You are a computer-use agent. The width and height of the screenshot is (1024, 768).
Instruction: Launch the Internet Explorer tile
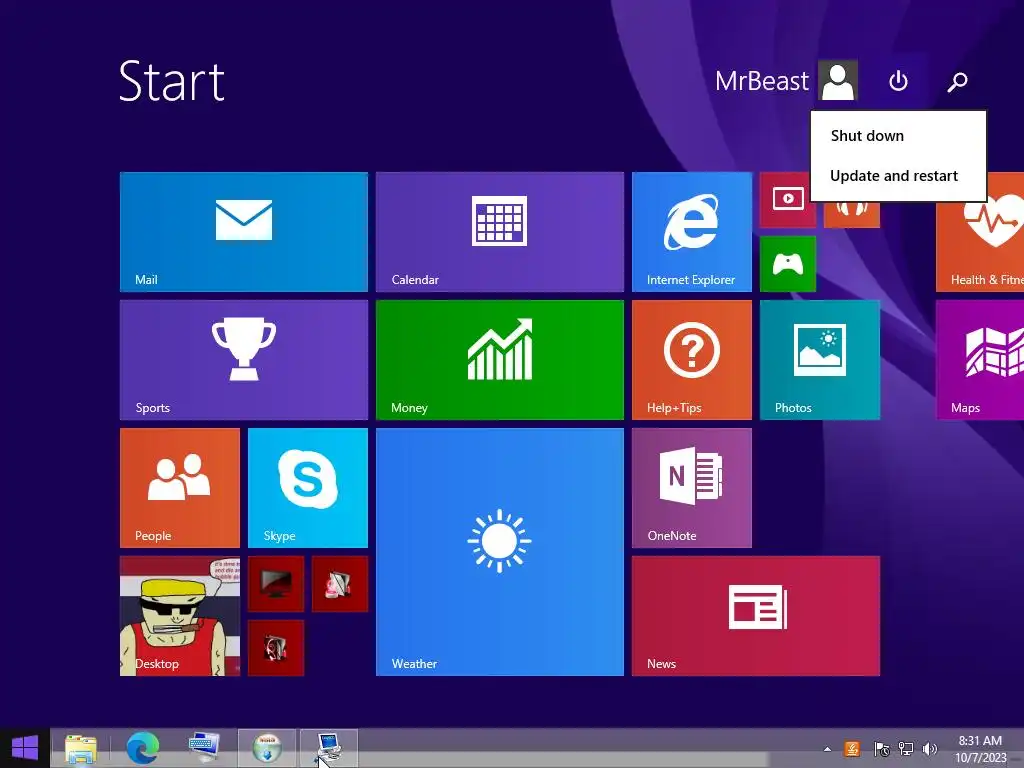pyautogui.click(x=692, y=232)
